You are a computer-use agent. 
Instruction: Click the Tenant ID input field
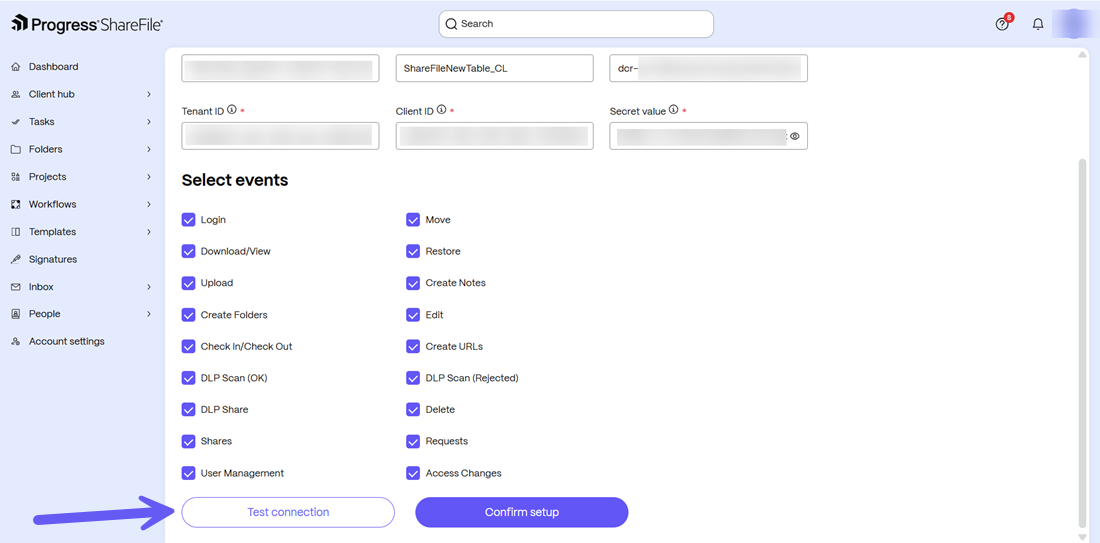(281, 136)
